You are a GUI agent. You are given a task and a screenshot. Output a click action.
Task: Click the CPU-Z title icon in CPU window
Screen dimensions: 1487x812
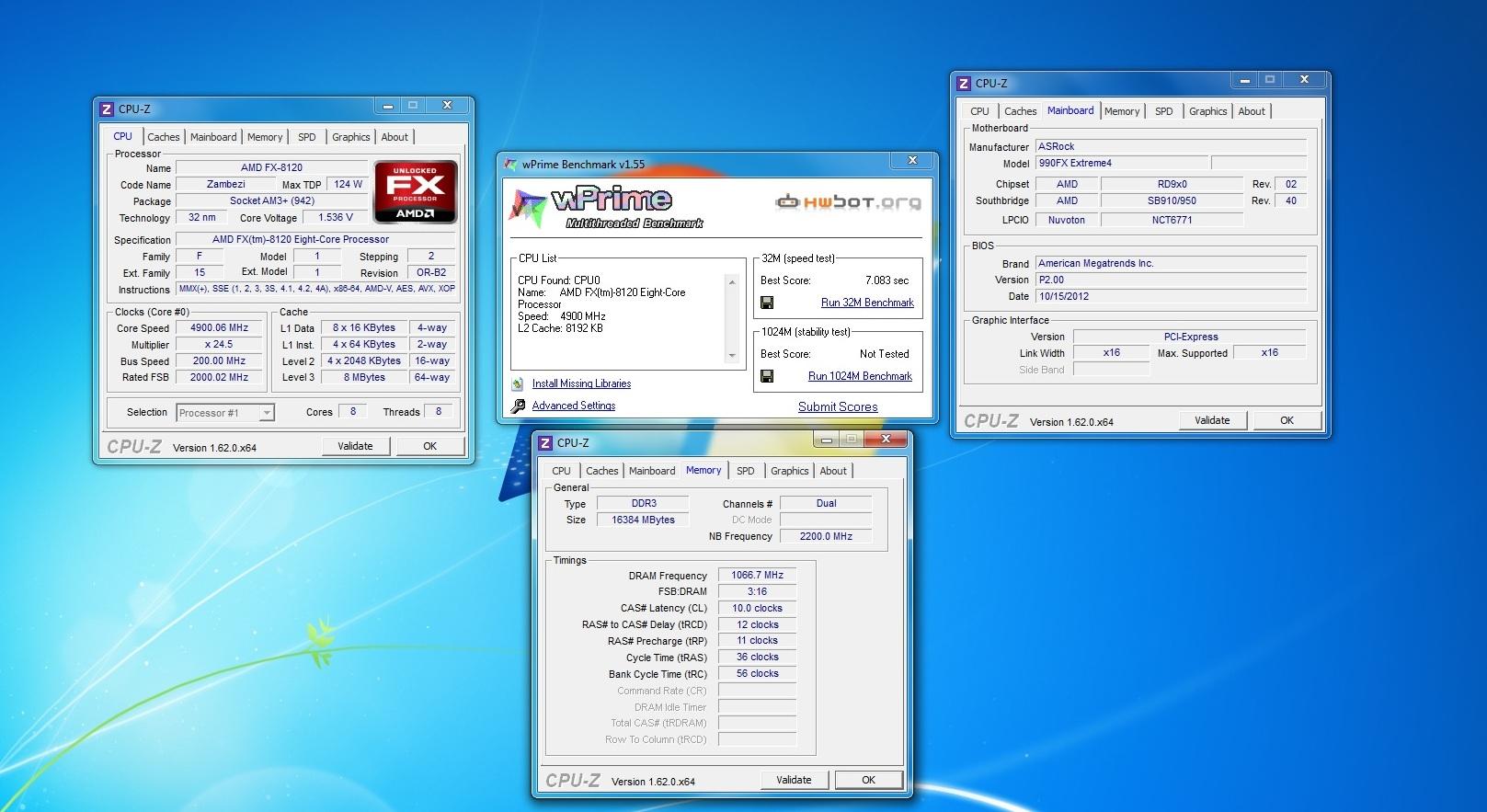107,109
